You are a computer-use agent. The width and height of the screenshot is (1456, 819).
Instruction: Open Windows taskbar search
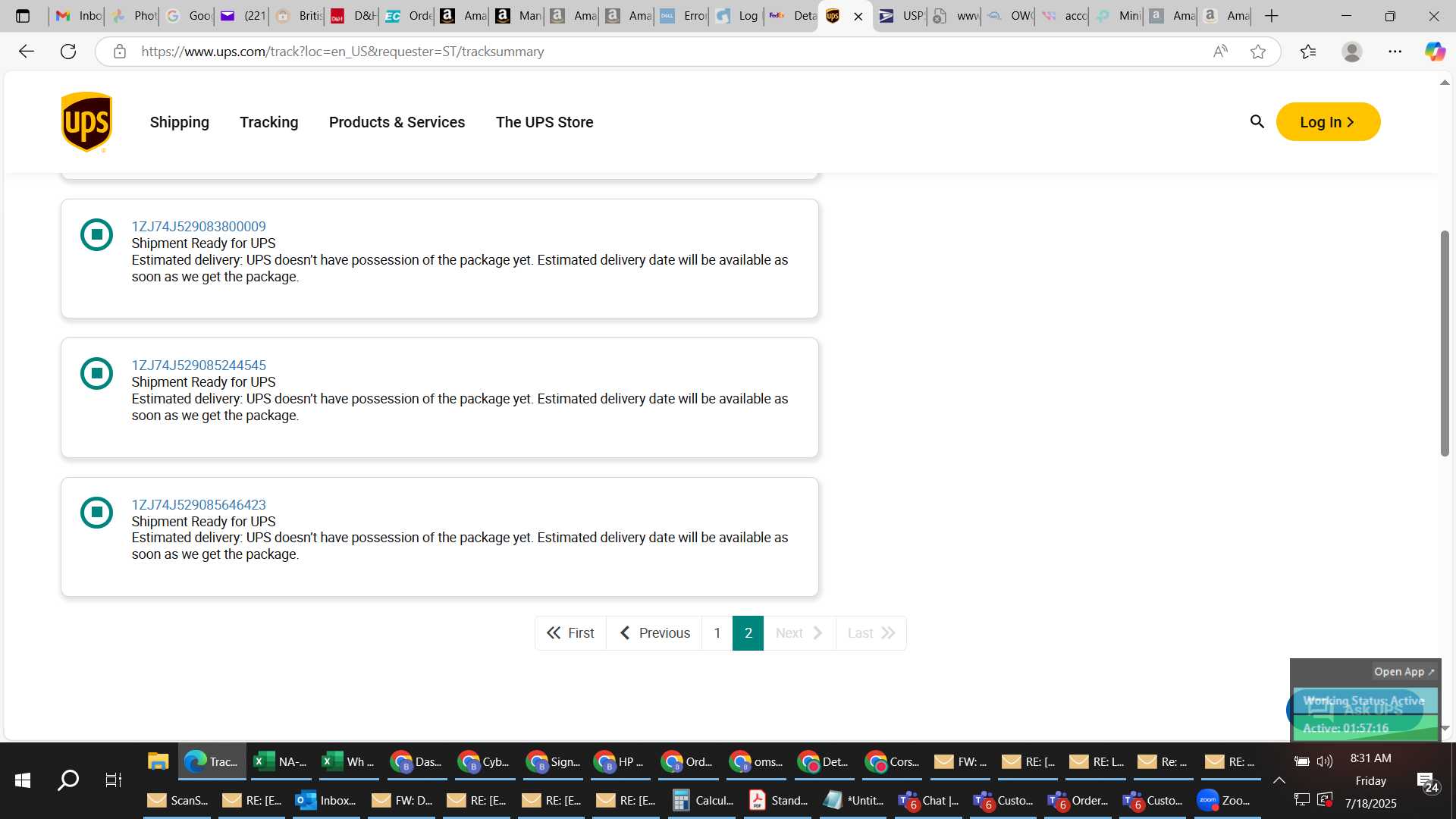68,780
